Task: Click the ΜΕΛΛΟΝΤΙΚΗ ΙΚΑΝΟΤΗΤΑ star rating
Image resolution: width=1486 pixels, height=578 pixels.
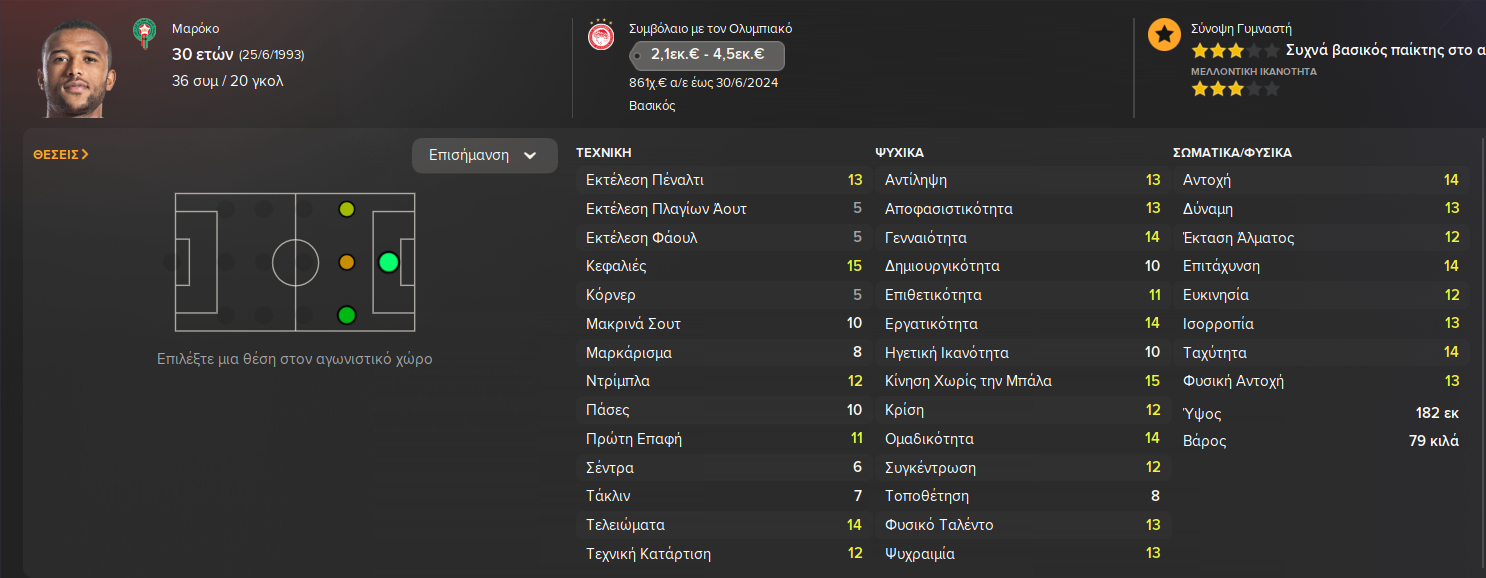Action: [1234, 89]
